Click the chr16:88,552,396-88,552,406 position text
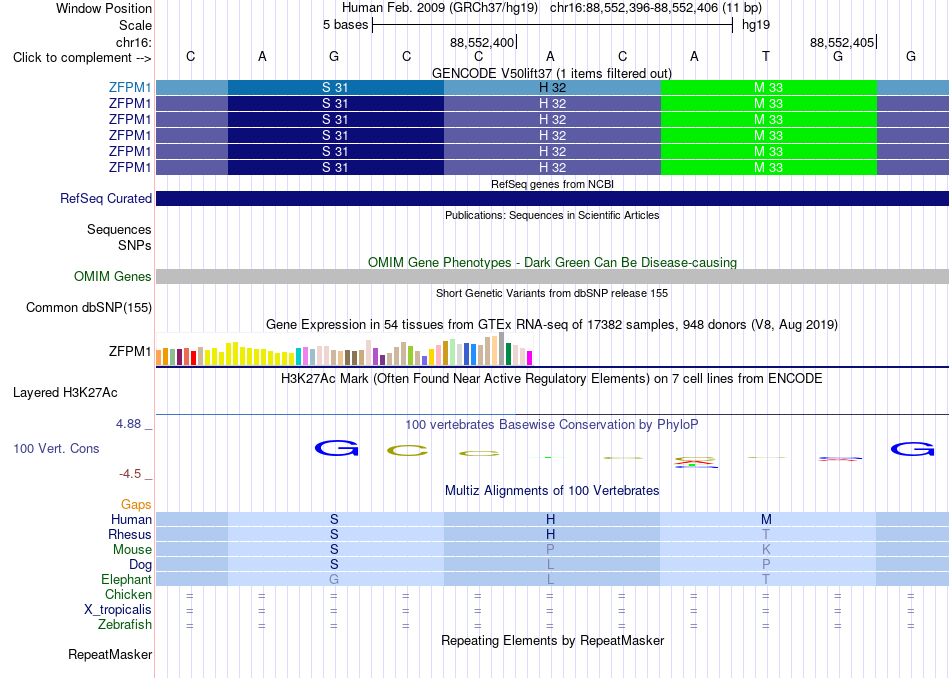950x678 pixels. pos(656,8)
